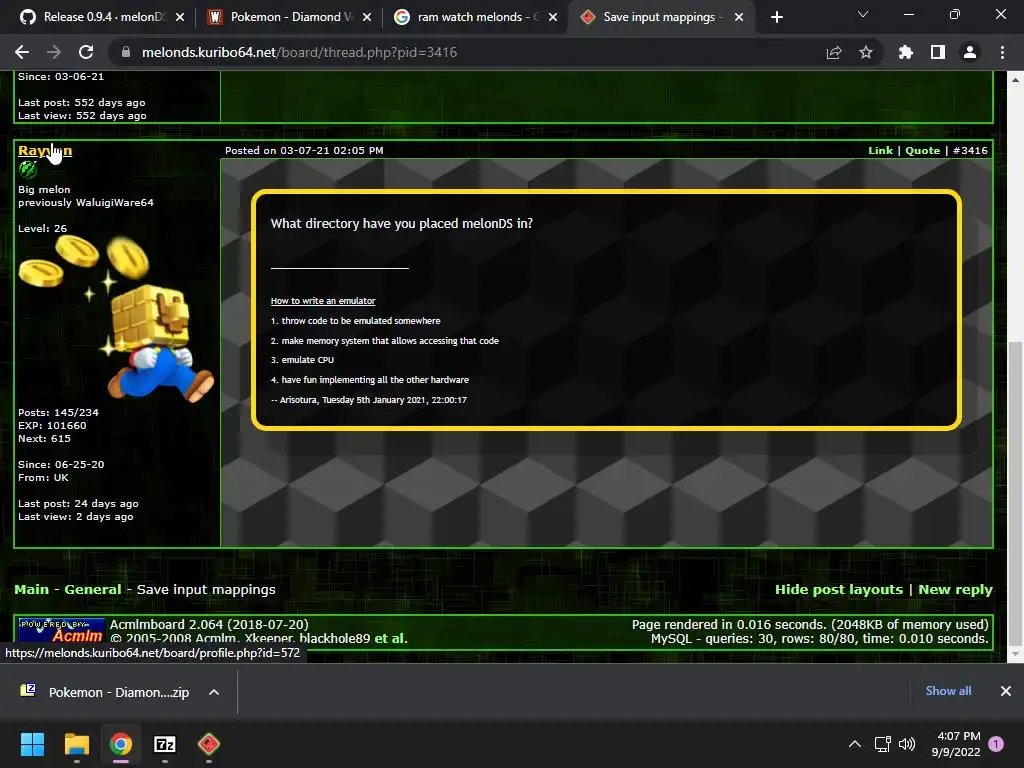Open the network status tray icon

point(883,744)
